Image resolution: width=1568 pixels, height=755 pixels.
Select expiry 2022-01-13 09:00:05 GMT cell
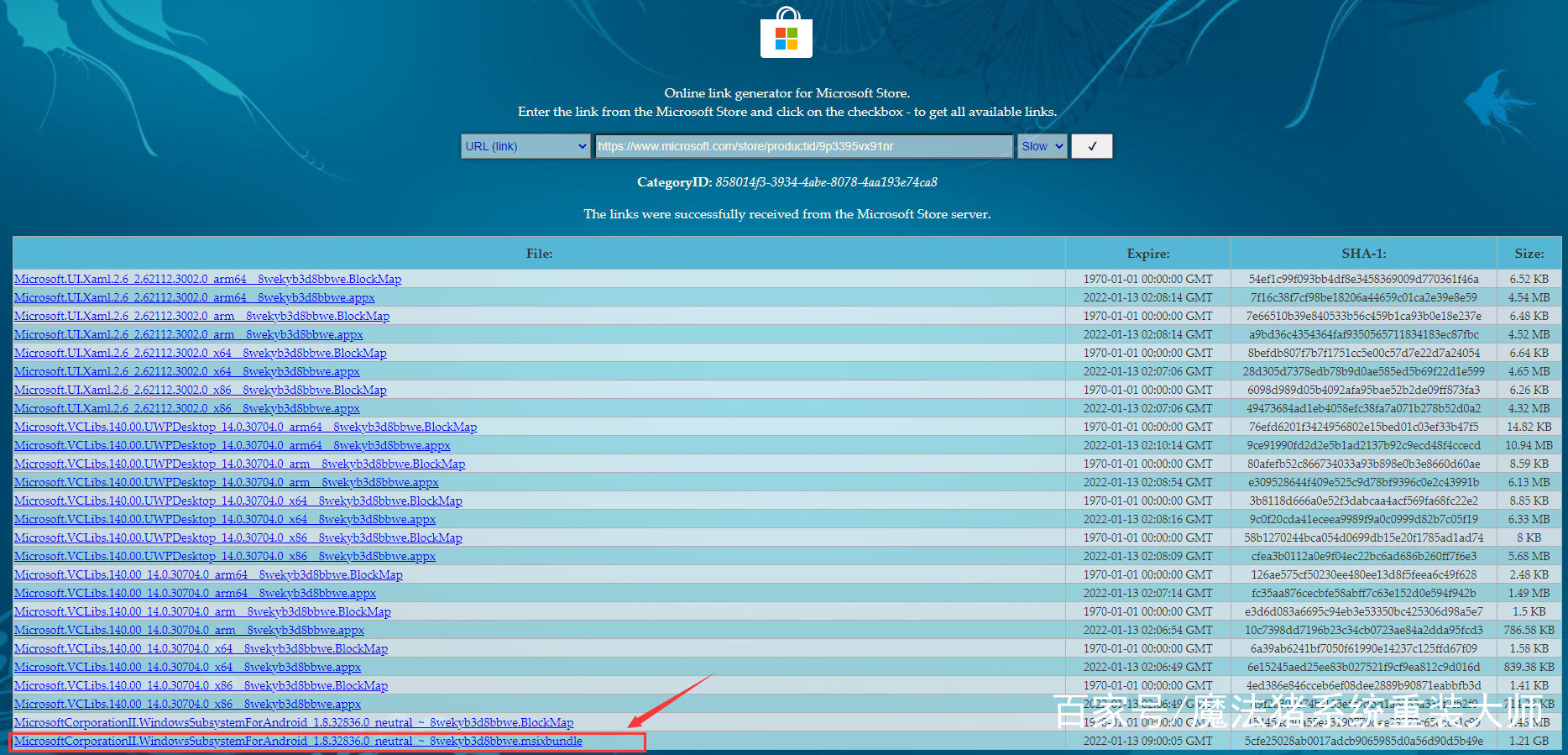click(1147, 741)
